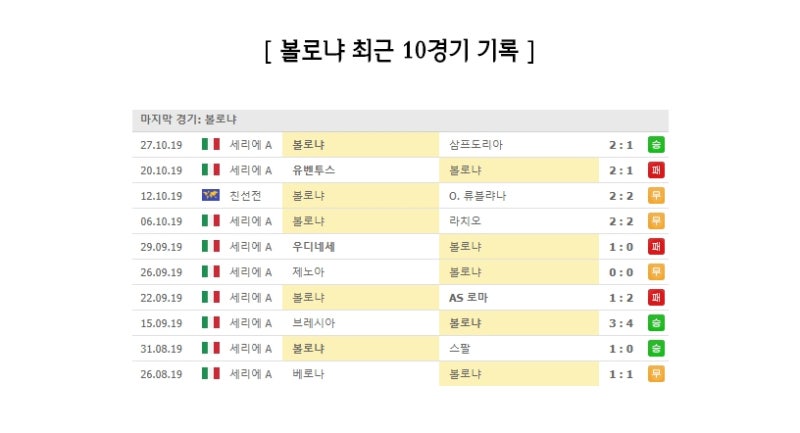Click the 친선전 competition label
The width and height of the screenshot is (800, 433).
coord(245,196)
